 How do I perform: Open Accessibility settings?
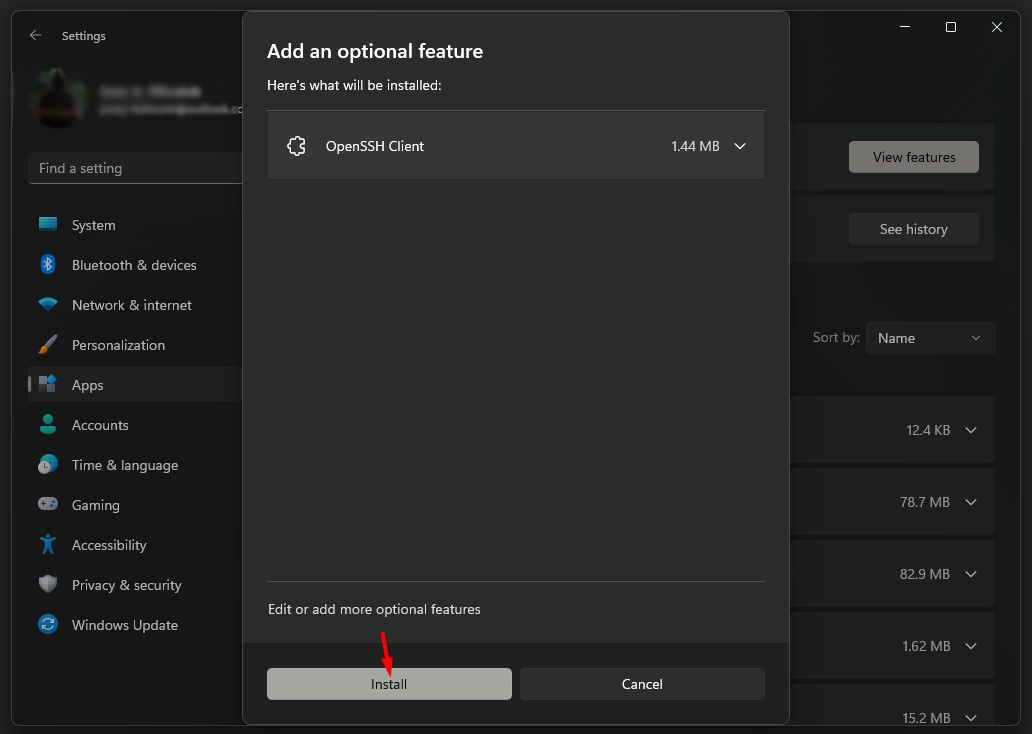(136, 545)
